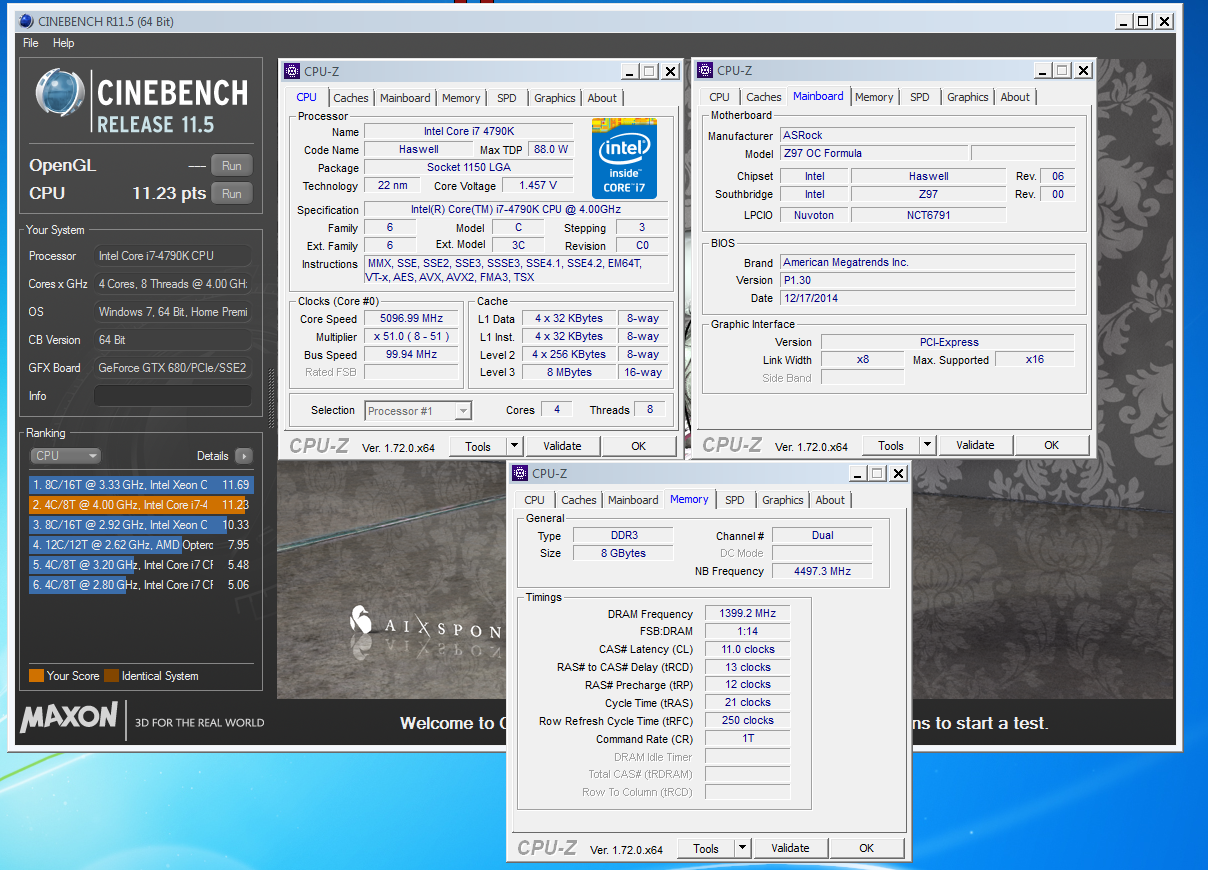Switch to About tab in CPU window

[602, 98]
